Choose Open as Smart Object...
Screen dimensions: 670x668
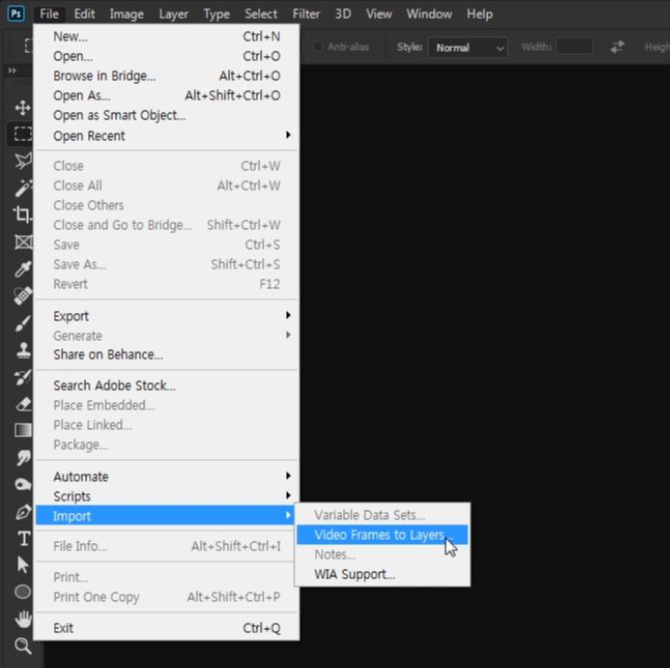point(167,115)
